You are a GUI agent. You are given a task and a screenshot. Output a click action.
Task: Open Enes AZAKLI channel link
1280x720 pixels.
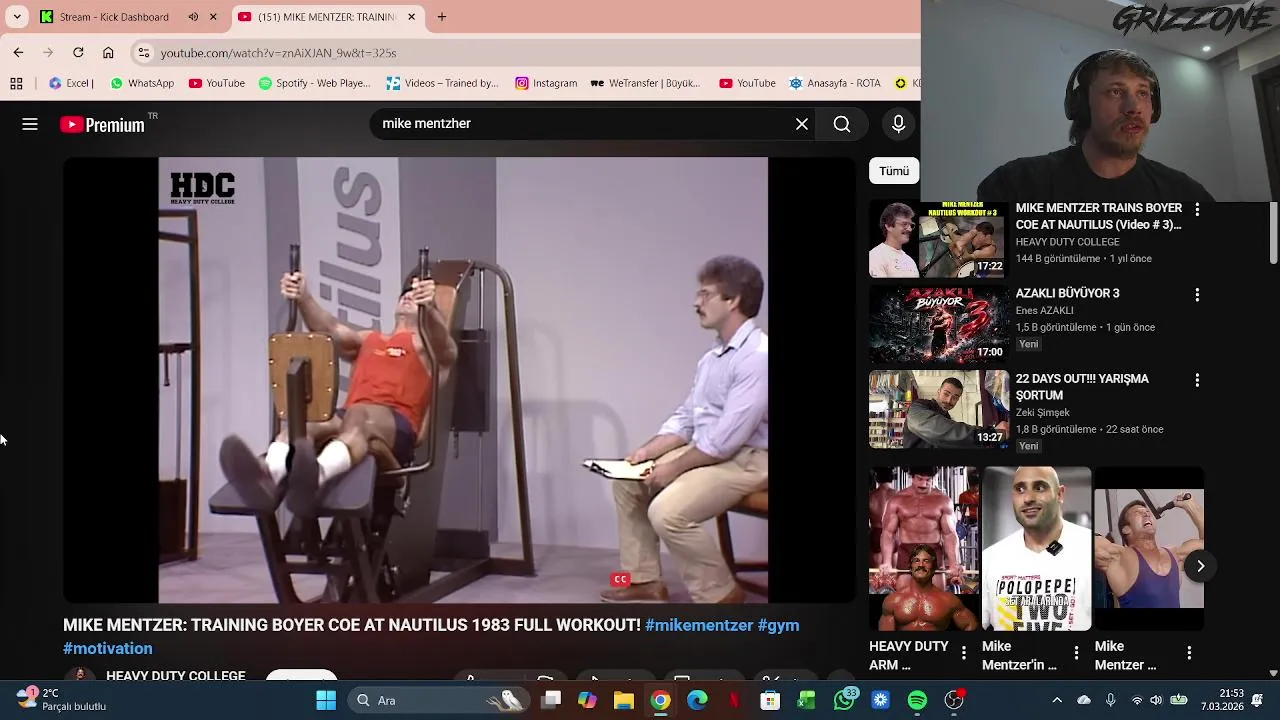(1044, 310)
